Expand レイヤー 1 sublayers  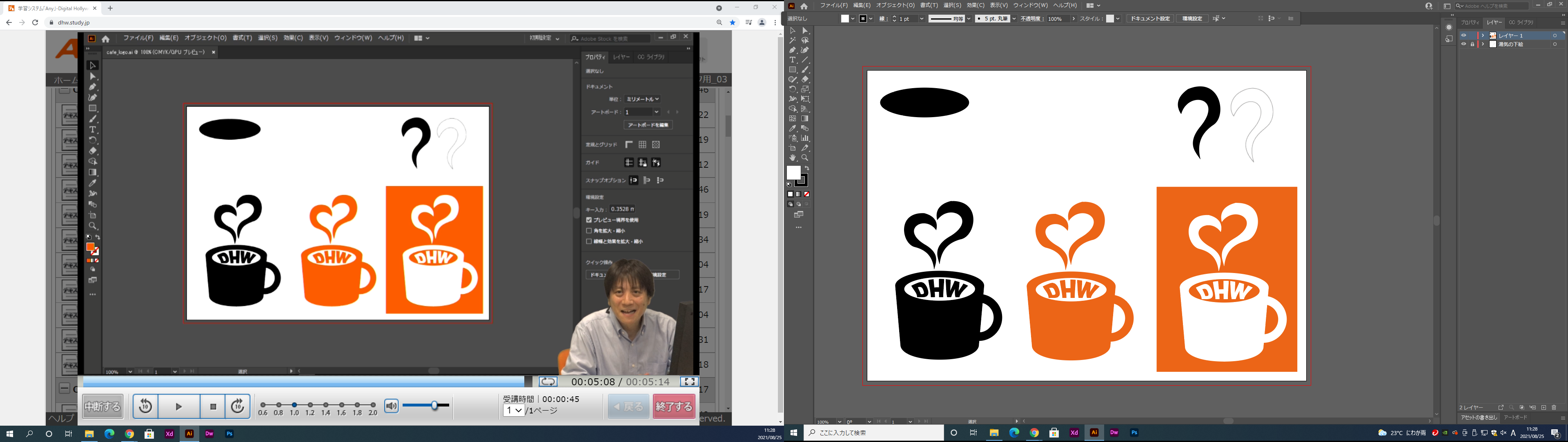1483,35
